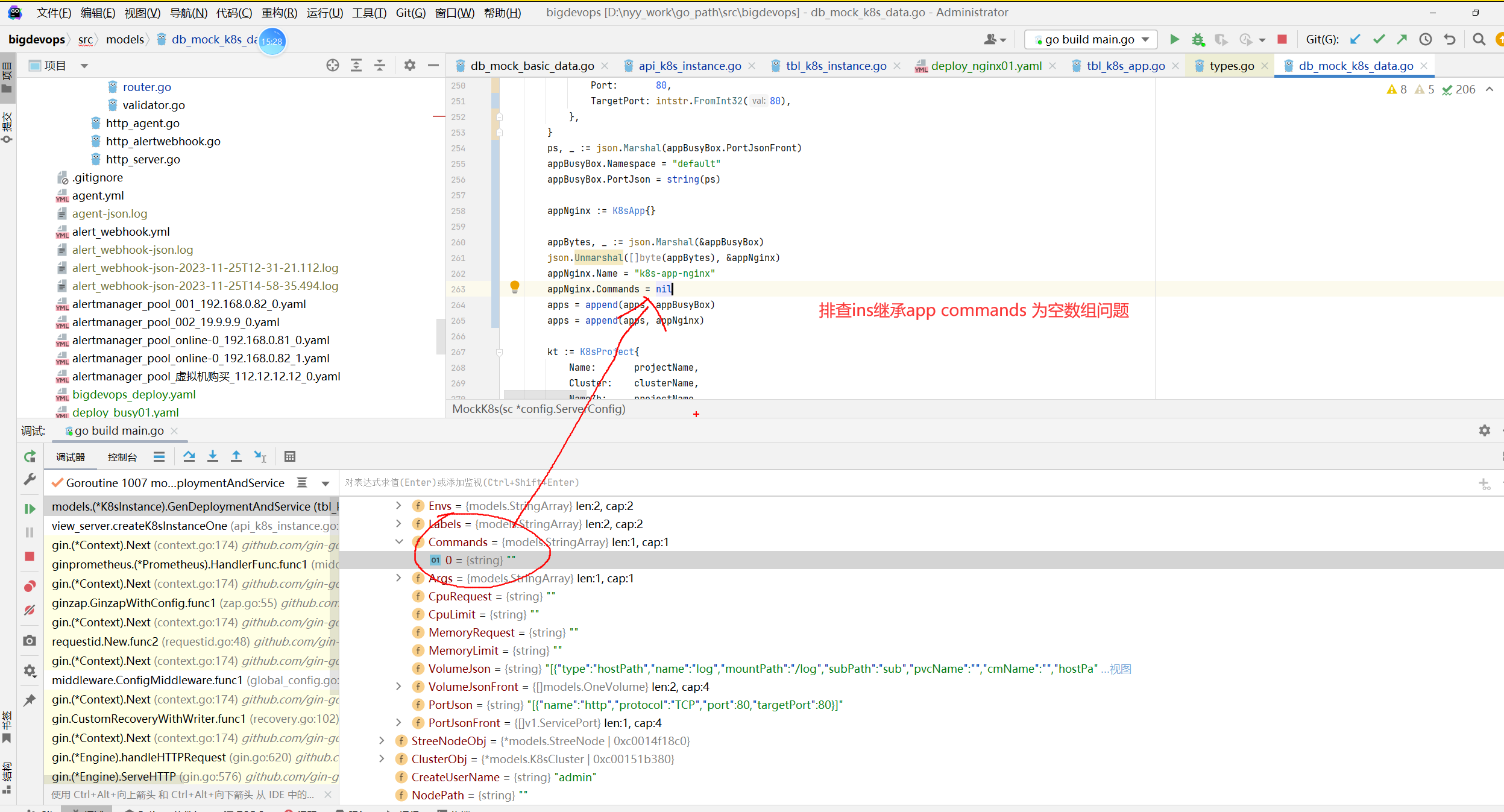1504x812 pixels.
Task: Click Step Over in debugger toolbar
Action: click(189, 456)
